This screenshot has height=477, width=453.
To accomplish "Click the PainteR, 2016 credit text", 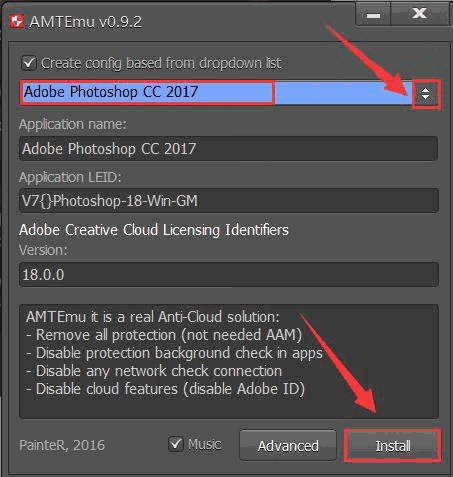I will click(x=62, y=445).
